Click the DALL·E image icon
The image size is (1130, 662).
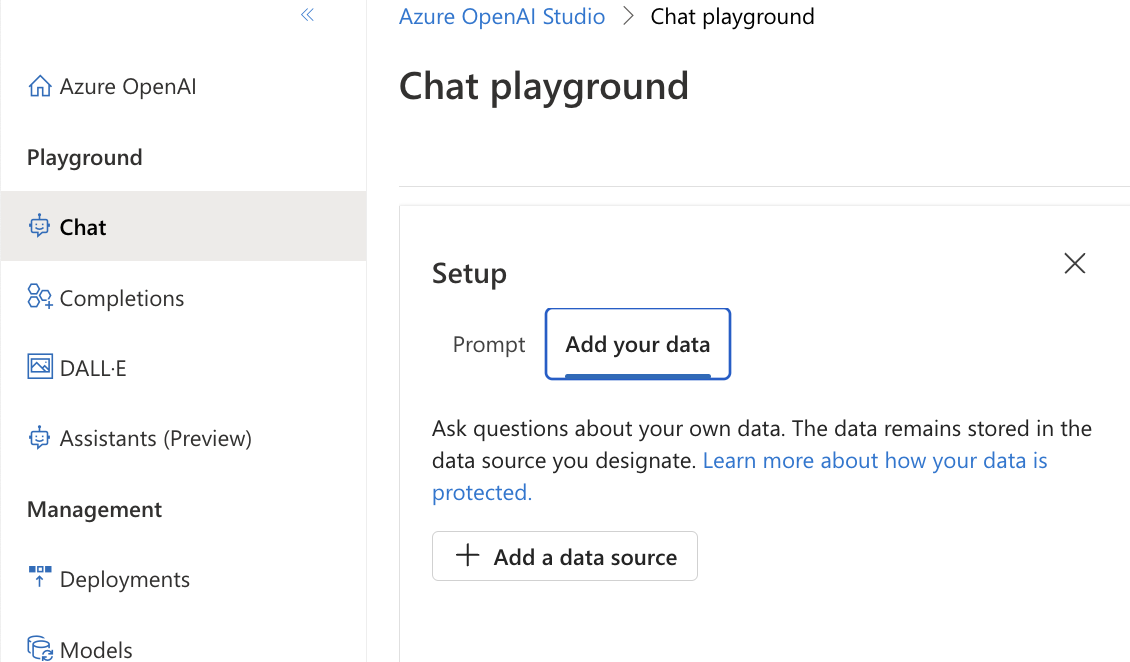tap(40, 367)
